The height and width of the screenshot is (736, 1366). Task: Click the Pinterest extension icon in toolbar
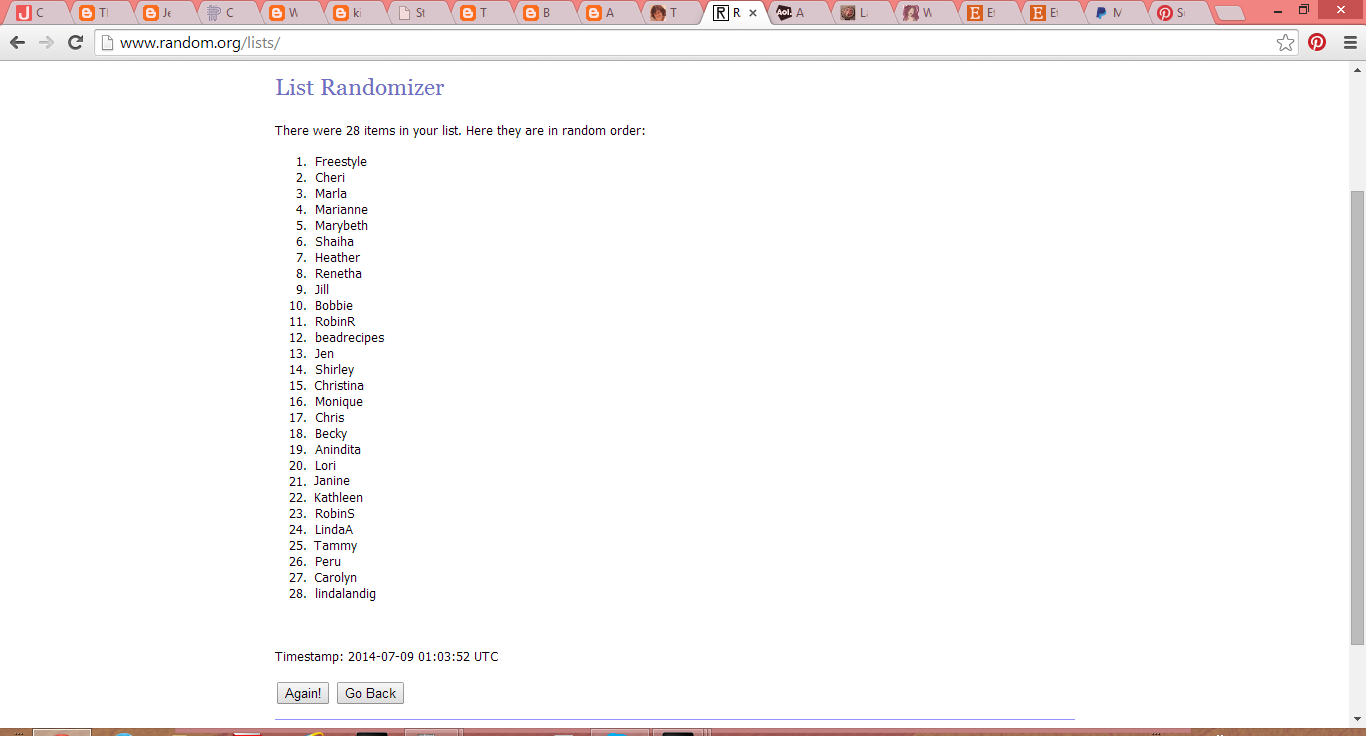(1317, 42)
